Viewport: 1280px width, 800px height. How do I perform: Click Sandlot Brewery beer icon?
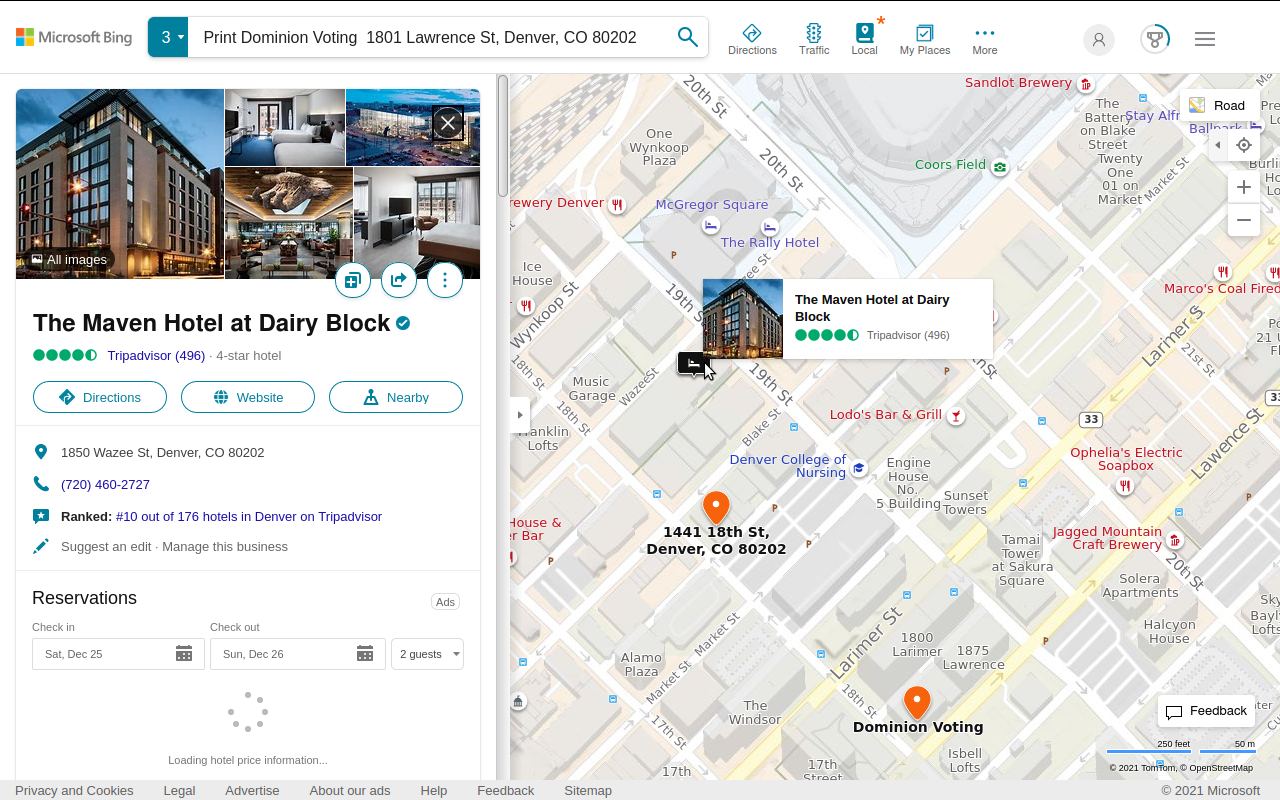point(1085,85)
